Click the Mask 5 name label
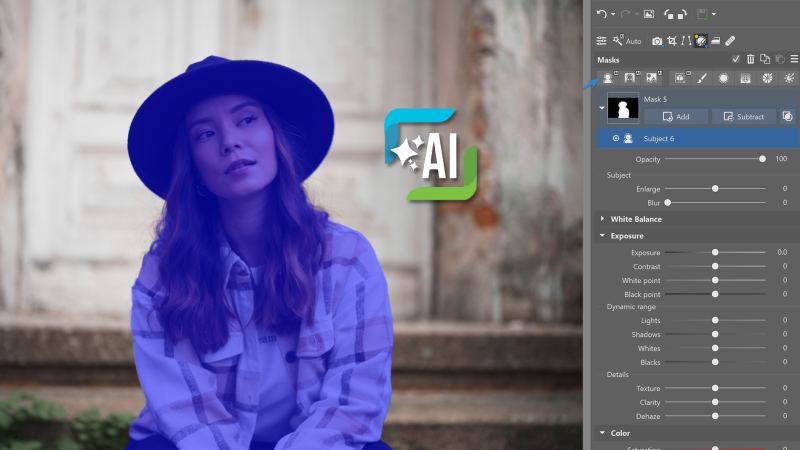The width and height of the screenshot is (800, 450). point(655,99)
